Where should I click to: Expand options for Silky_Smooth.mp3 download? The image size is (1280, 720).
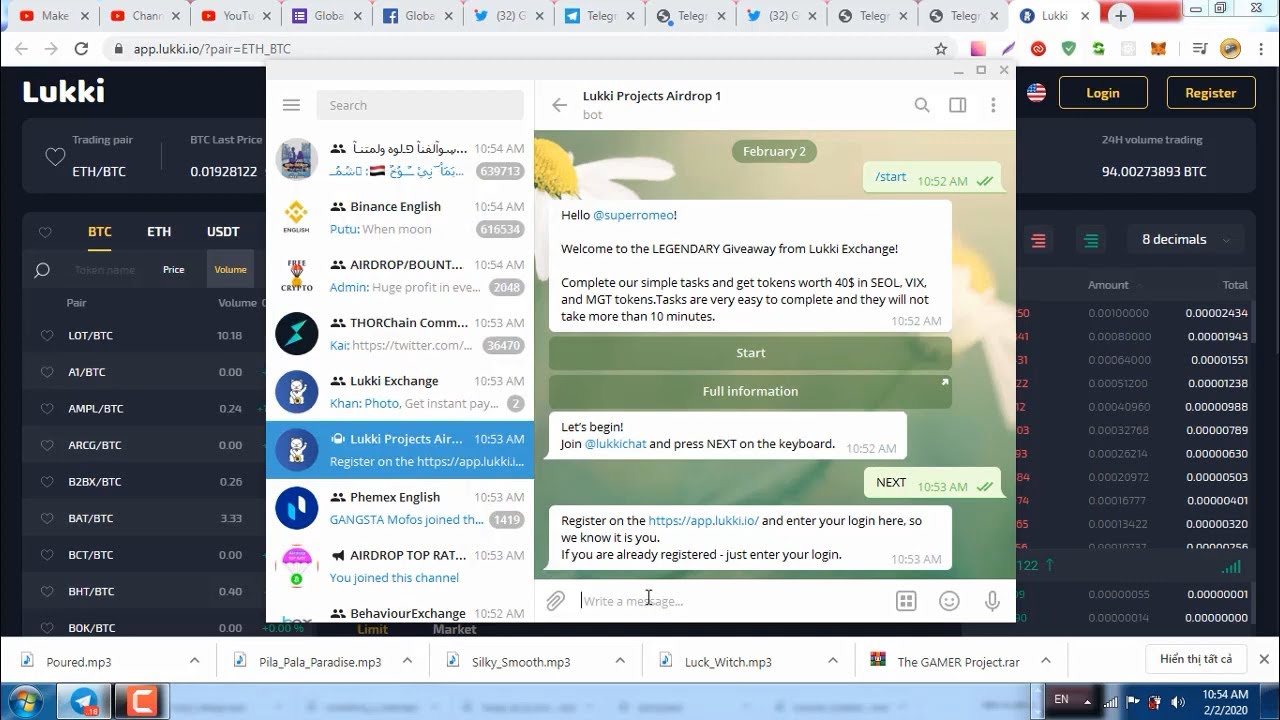click(x=620, y=660)
